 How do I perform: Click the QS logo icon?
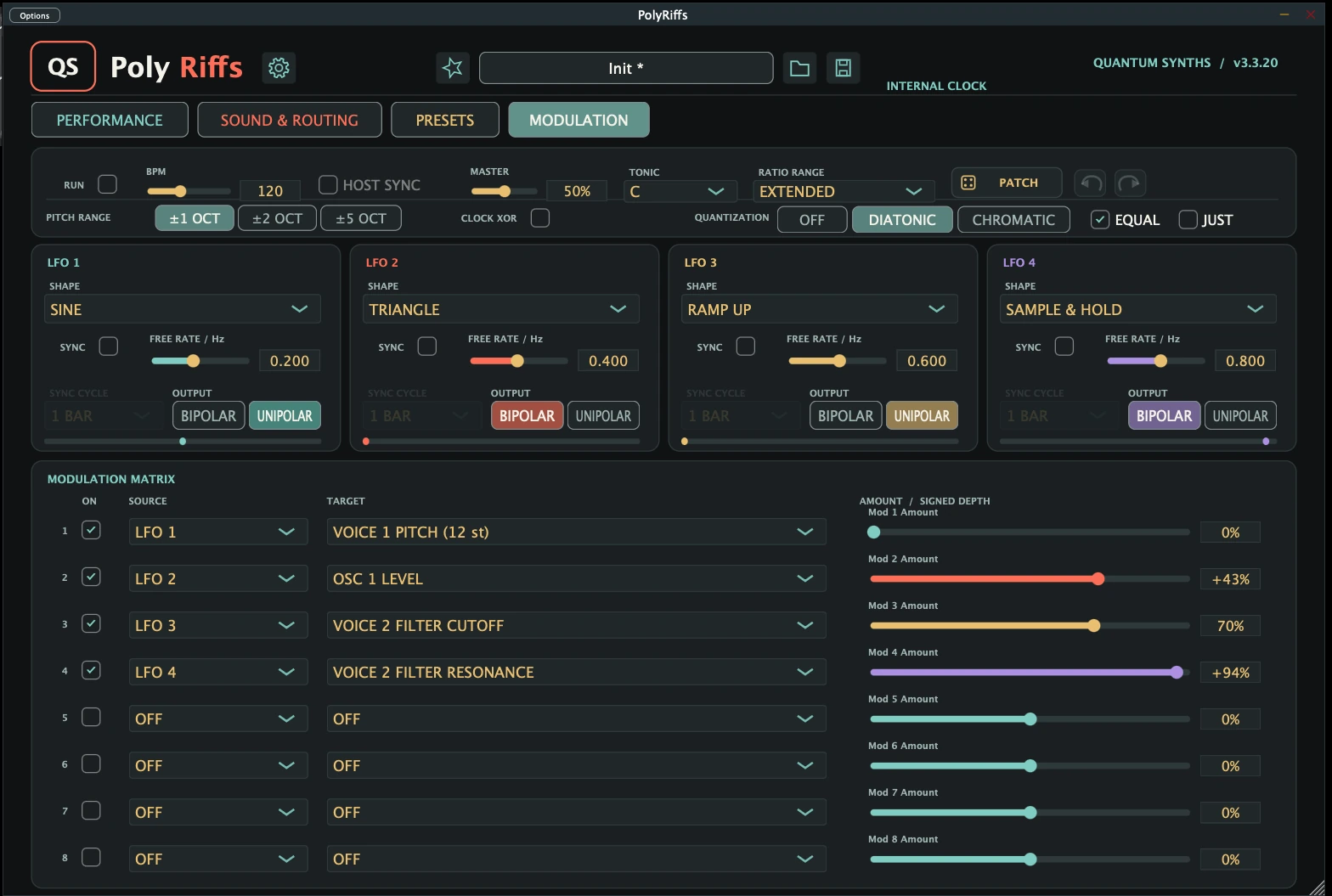[63, 66]
